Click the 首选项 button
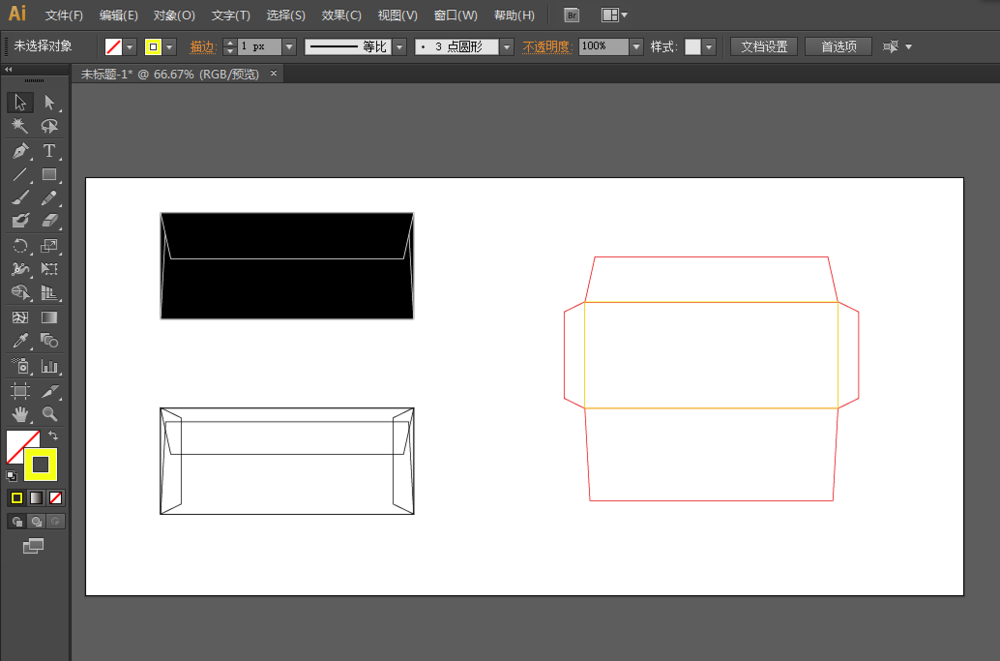1000x661 pixels. [x=838, y=47]
